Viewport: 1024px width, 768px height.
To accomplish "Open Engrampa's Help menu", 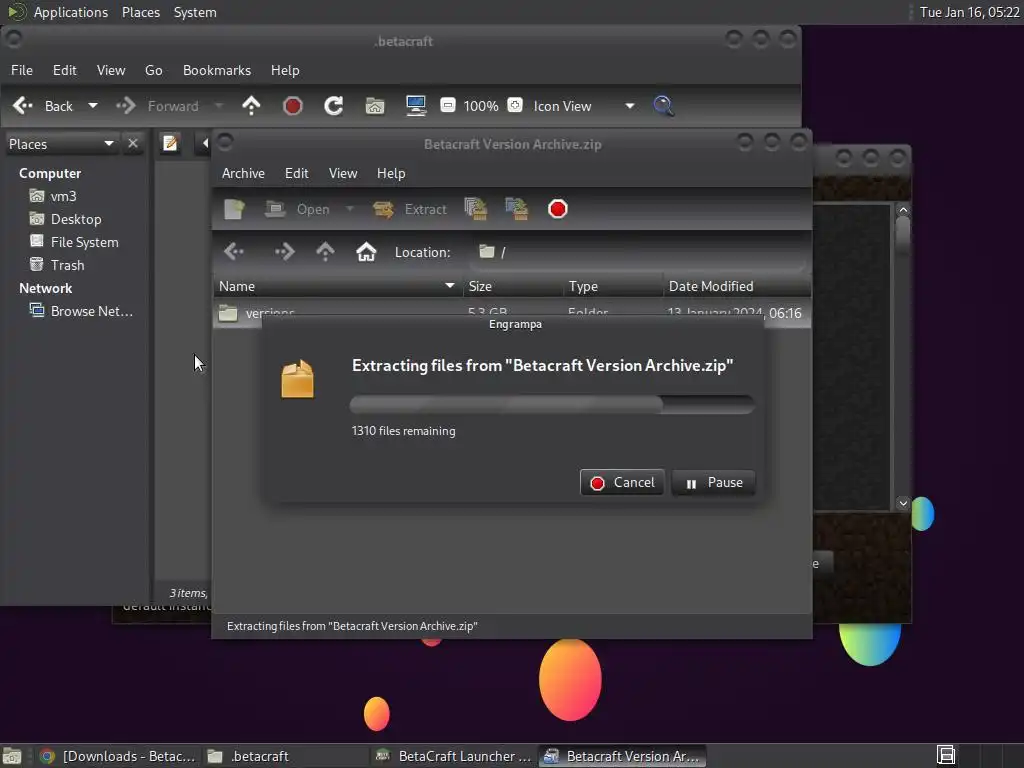I will 391,173.
